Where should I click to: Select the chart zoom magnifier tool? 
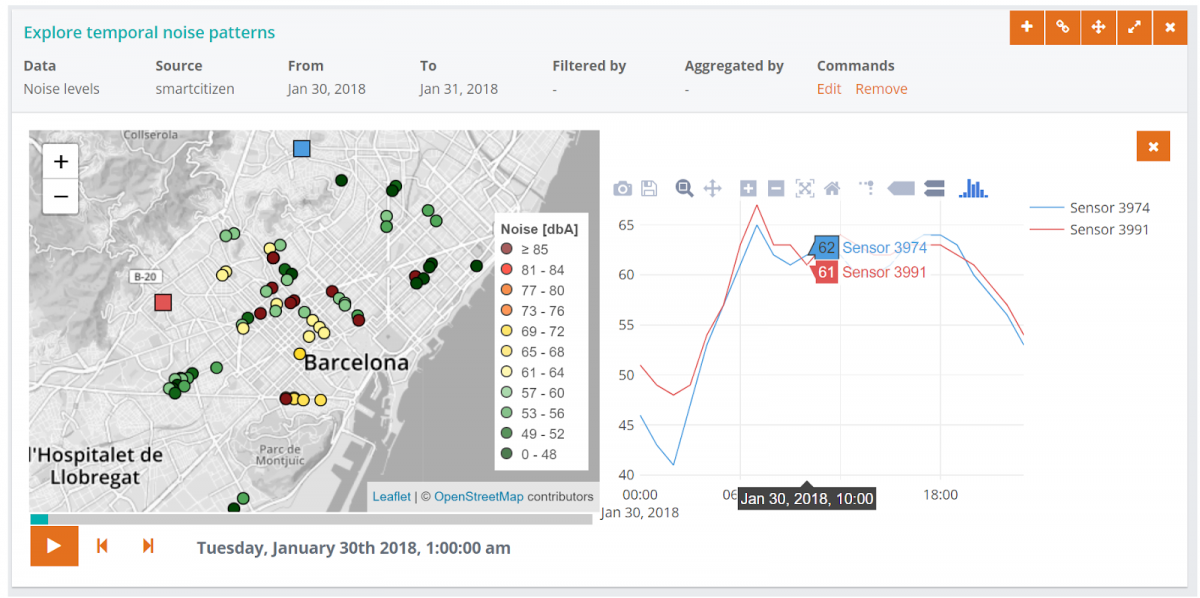[685, 188]
